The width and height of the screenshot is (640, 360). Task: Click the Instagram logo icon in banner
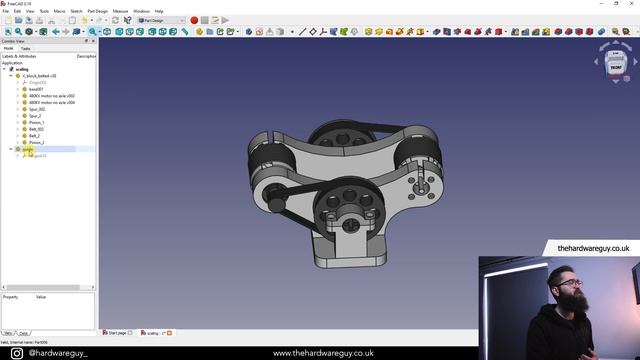pos(17,353)
